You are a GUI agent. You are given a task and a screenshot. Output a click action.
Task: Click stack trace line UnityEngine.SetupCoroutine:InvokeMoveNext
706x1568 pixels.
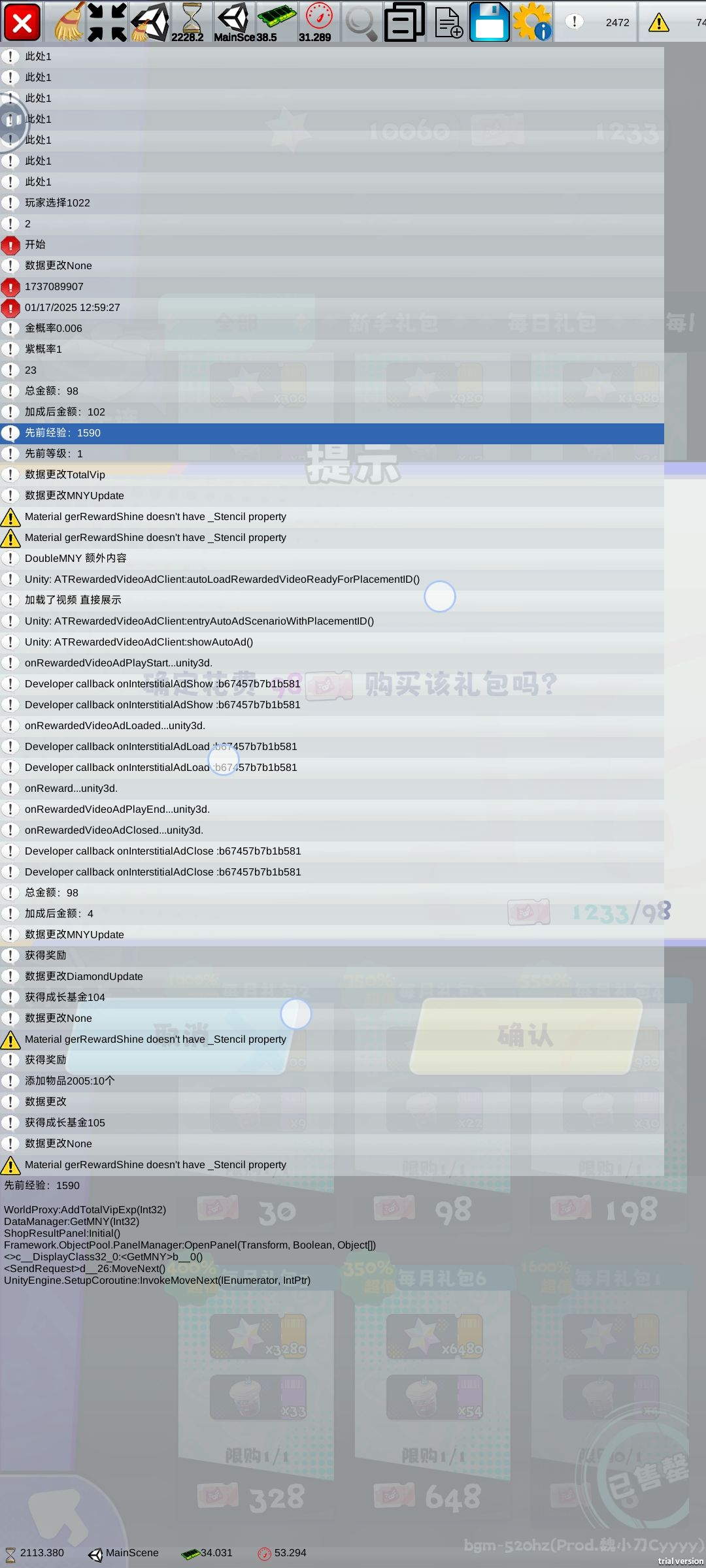[157, 1281]
